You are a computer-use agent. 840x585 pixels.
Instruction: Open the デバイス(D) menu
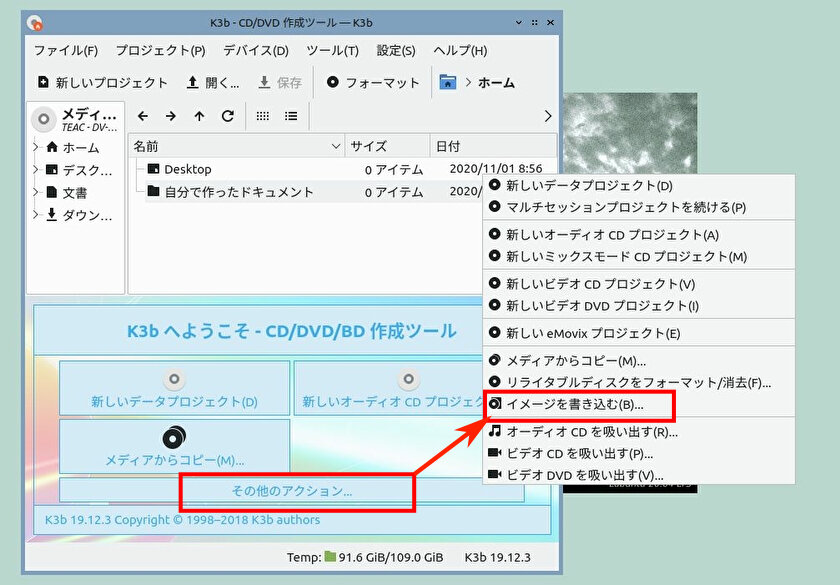pyautogui.click(x=256, y=50)
